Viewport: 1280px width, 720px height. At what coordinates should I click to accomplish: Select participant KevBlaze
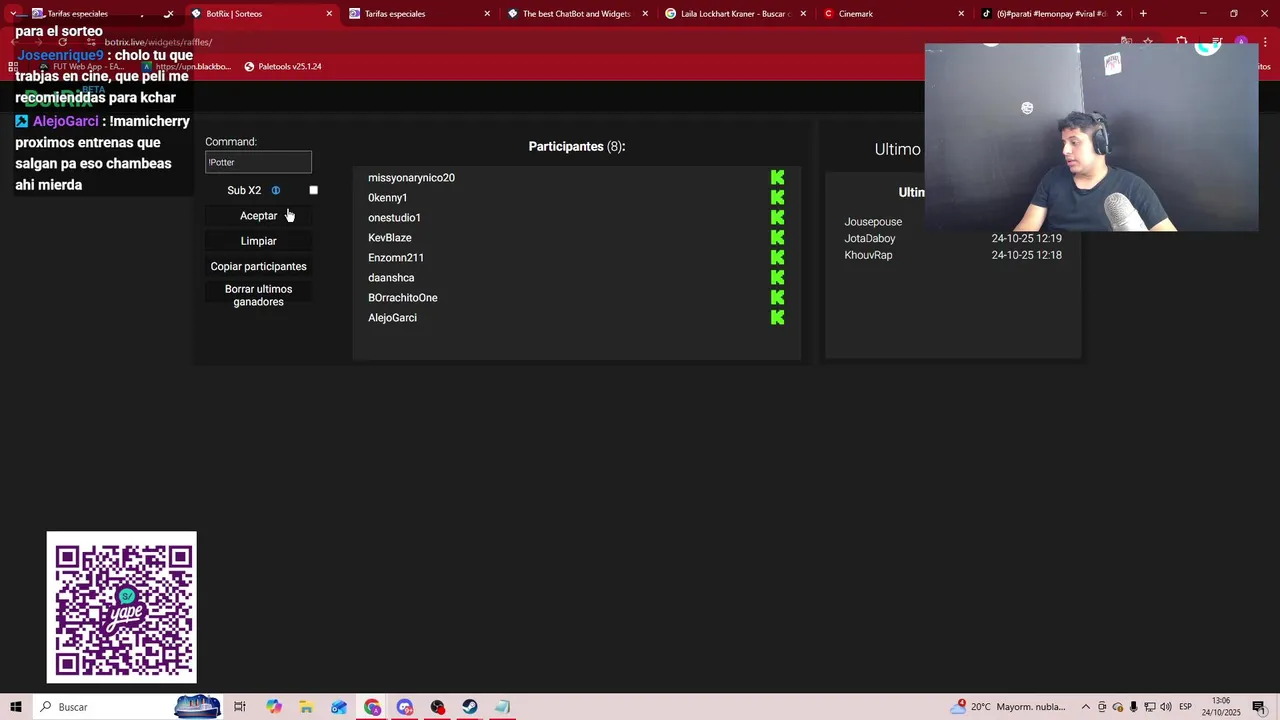[389, 238]
